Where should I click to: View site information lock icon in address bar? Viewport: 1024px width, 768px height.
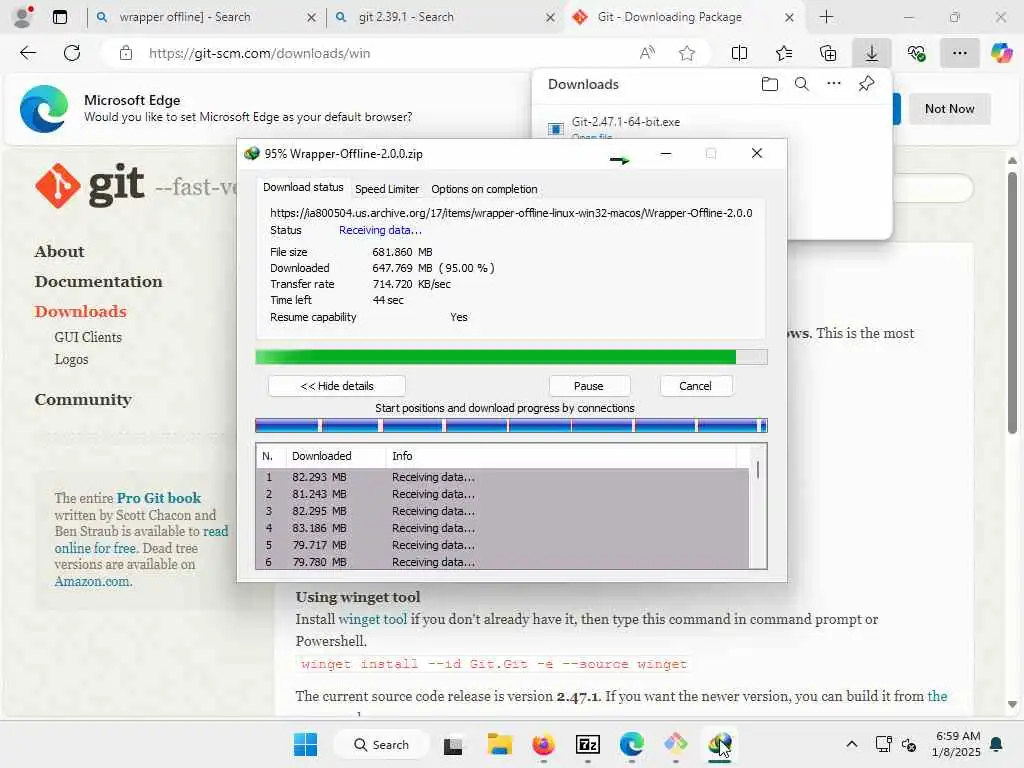coord(126,53)
